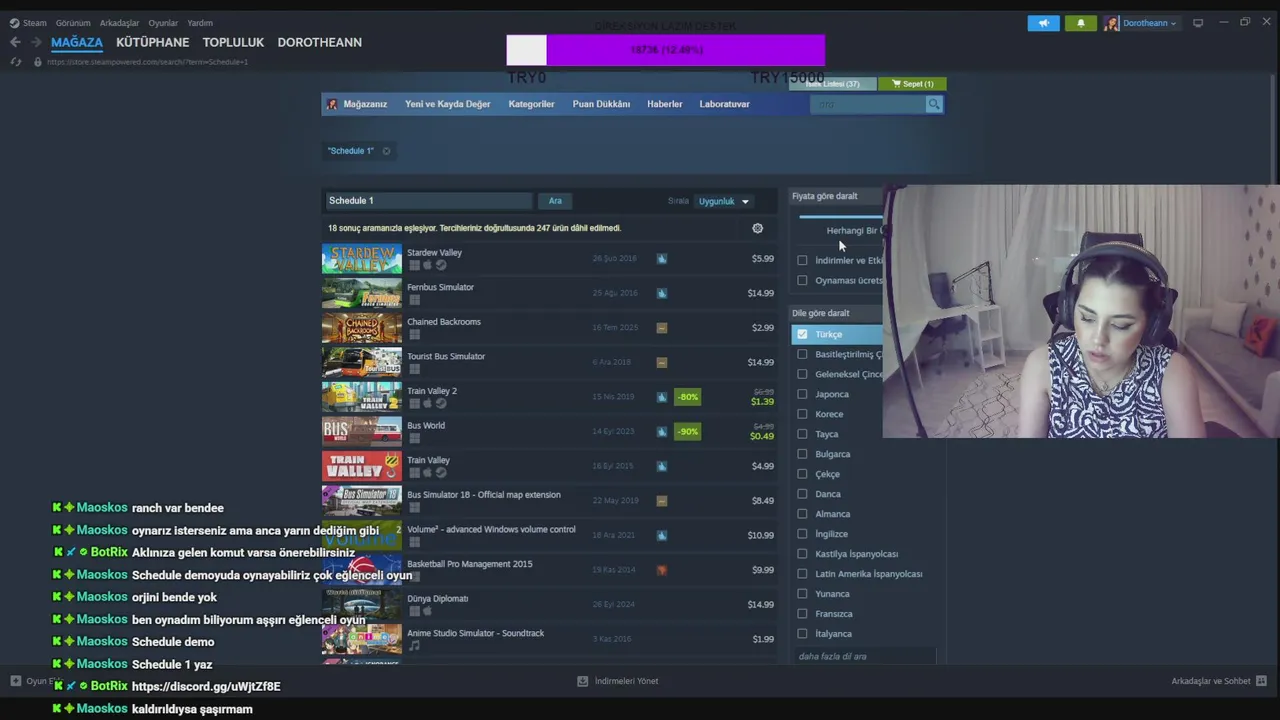Click Anime Studio Simulator music note icon
Viewport: 1280px width, 720px height.
[414, 646]
